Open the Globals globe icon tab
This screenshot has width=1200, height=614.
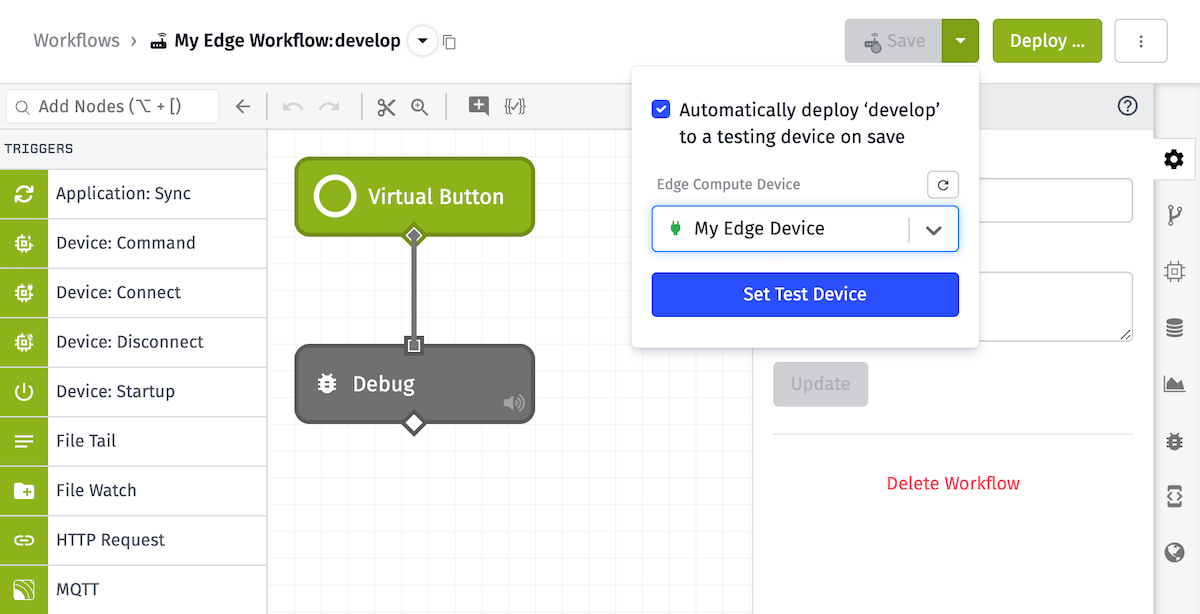[1174, 552]
